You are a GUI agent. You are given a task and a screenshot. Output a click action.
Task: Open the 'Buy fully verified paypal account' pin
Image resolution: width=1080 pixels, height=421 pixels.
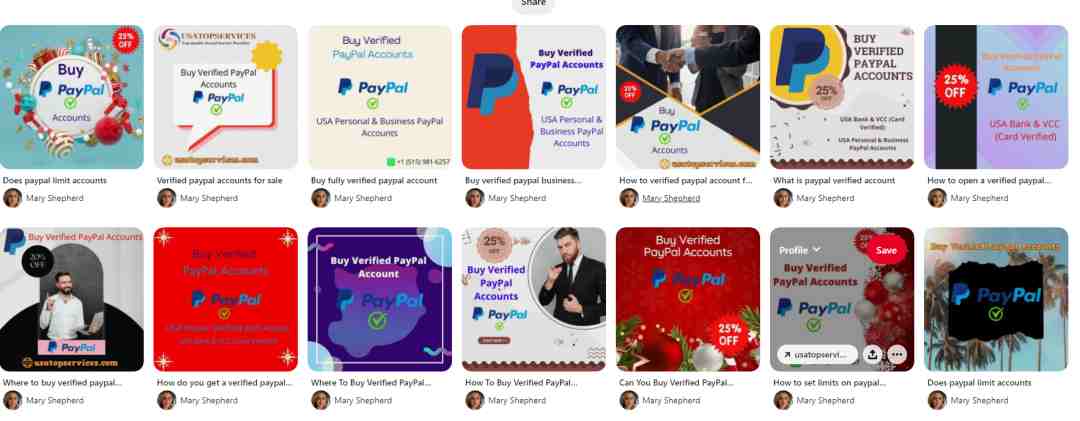click(380, 97)
